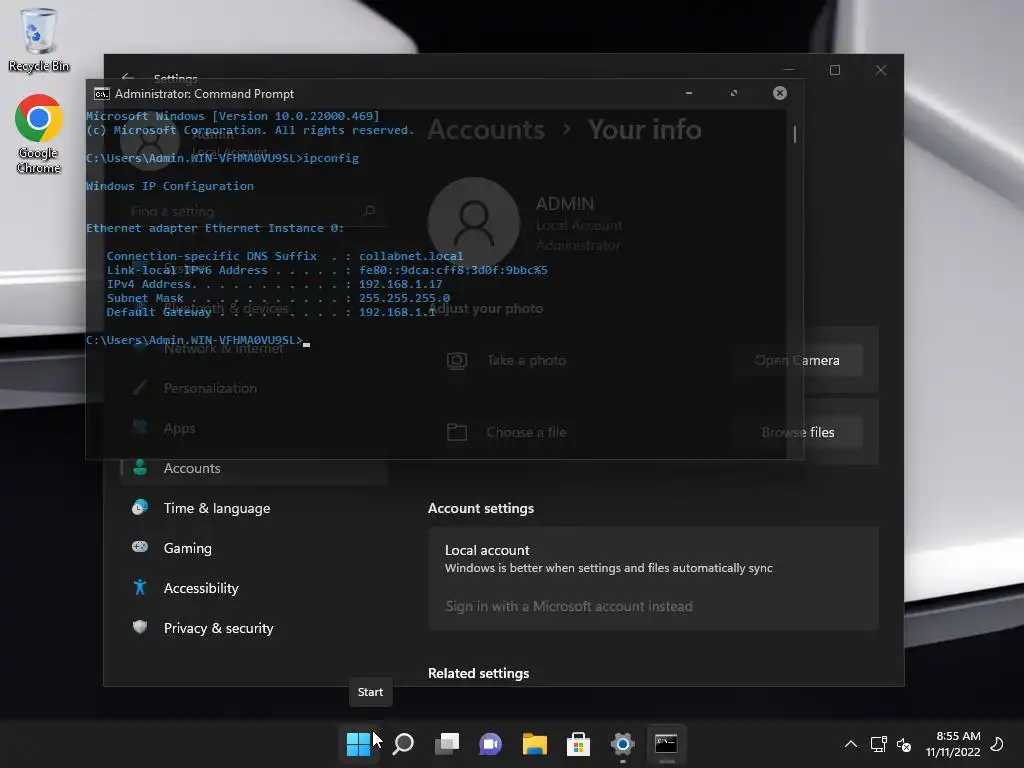Viewport: 1024px width, 768px height.
Task: Open taskbar Search magnifier icon
Action: coord(403,744)
